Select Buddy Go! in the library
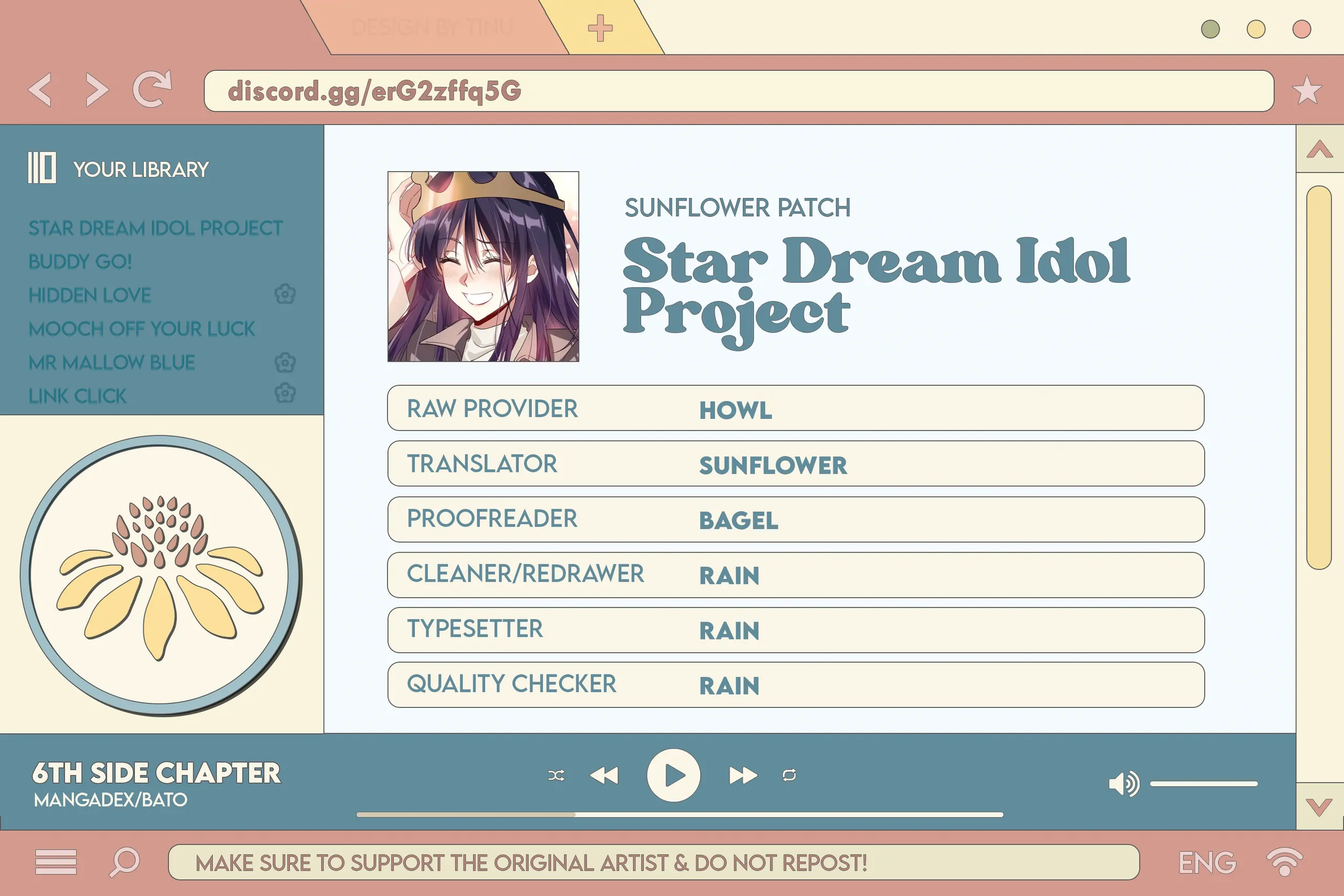Image resolution: width=1344 pixels, height=896 pixels. click(80, 262)
